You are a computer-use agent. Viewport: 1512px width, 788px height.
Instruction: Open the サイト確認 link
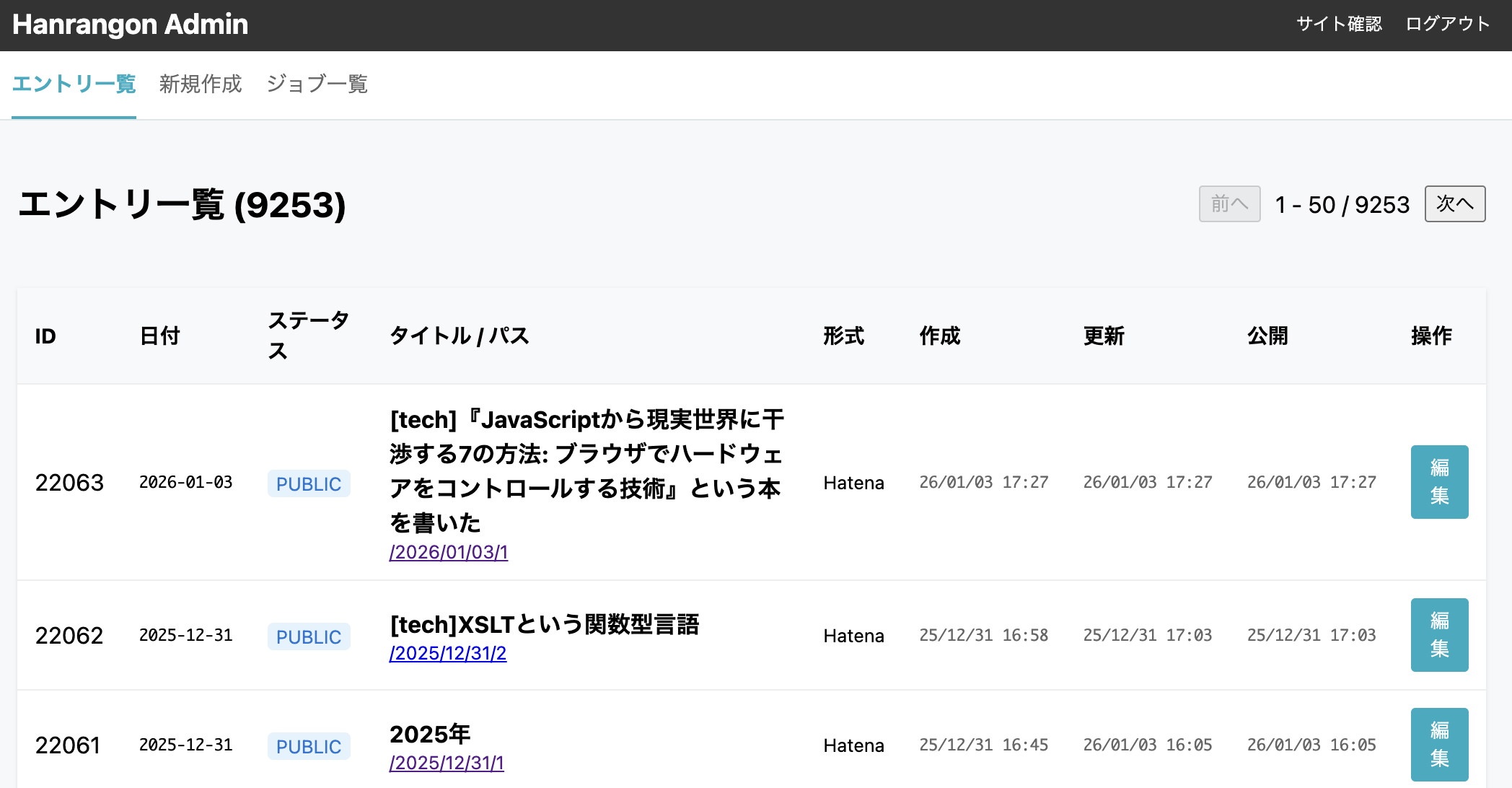coord(1339,24)
